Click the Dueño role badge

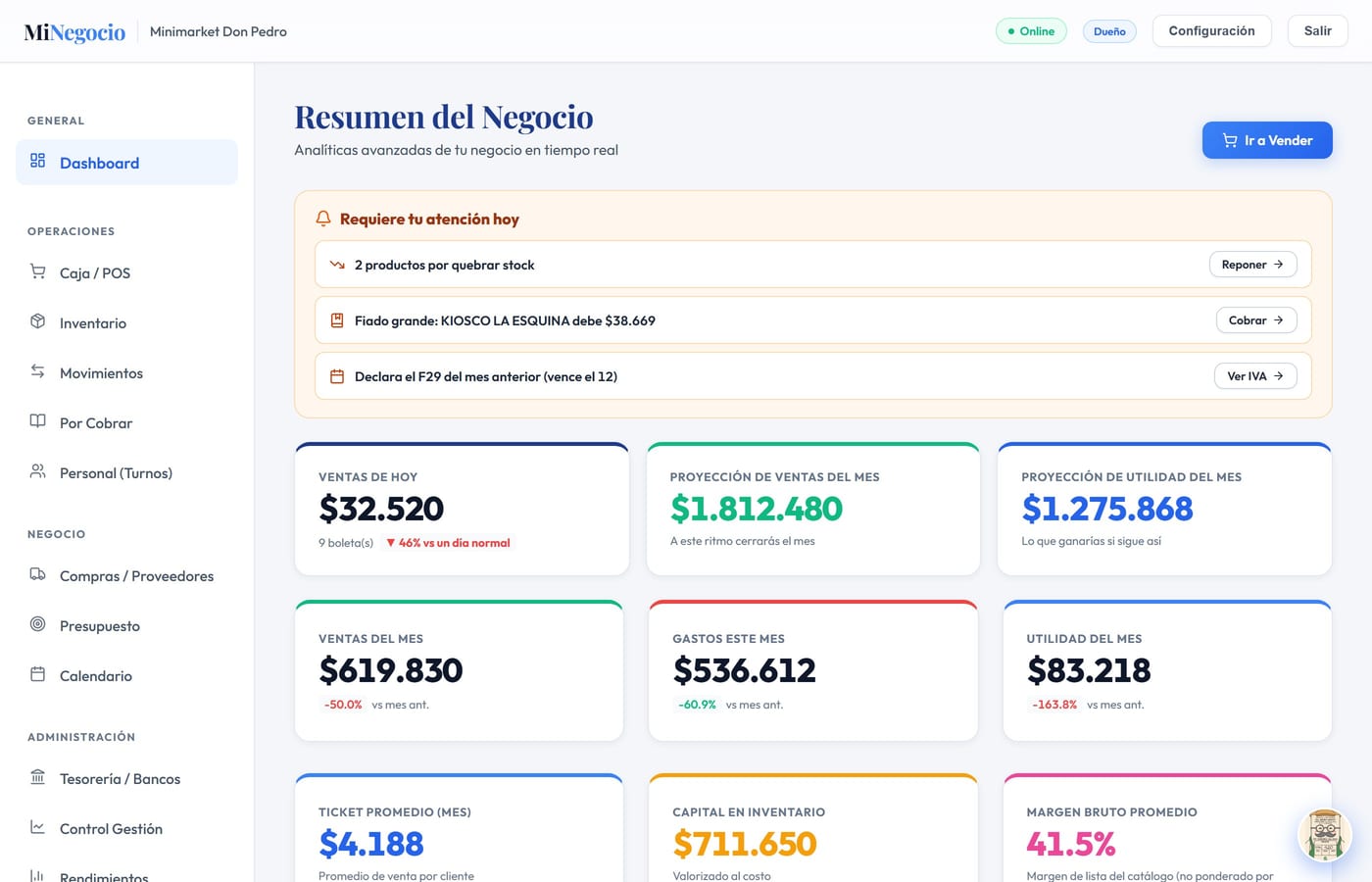tap(1109, 31)
